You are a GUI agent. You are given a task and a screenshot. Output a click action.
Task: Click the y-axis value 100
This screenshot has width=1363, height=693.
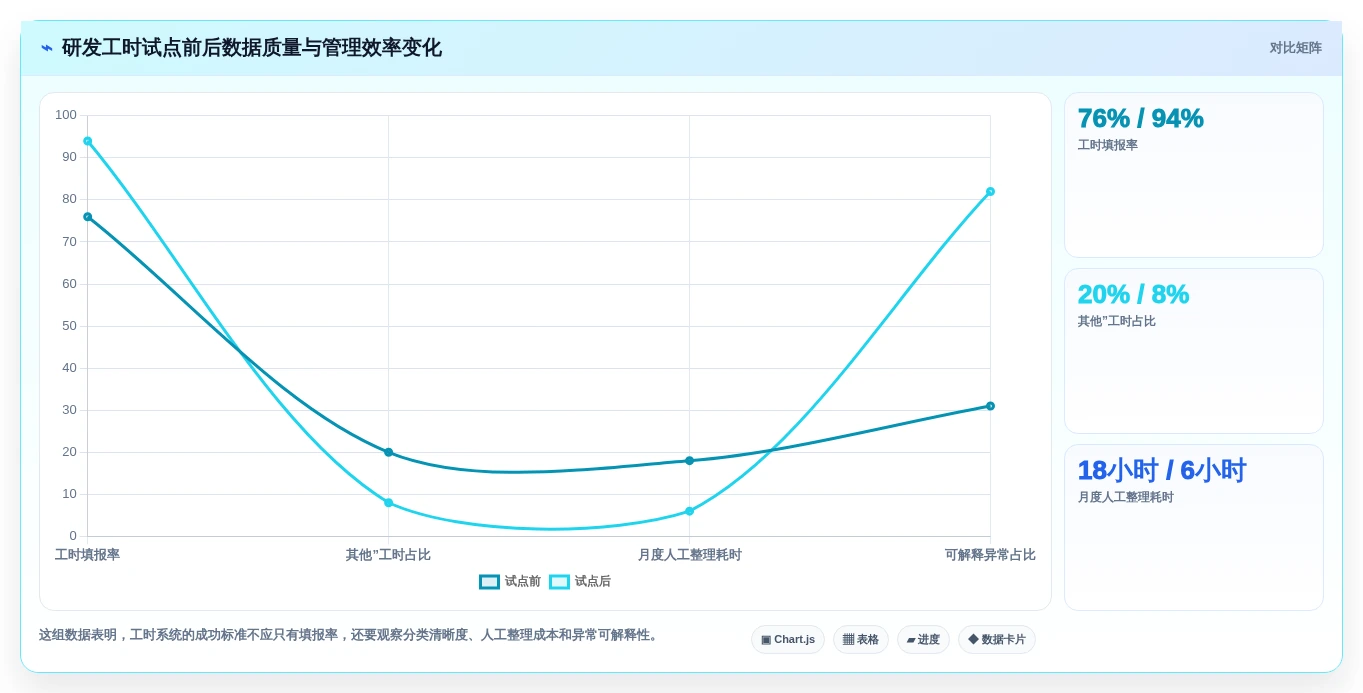click(x=66, y=115)
